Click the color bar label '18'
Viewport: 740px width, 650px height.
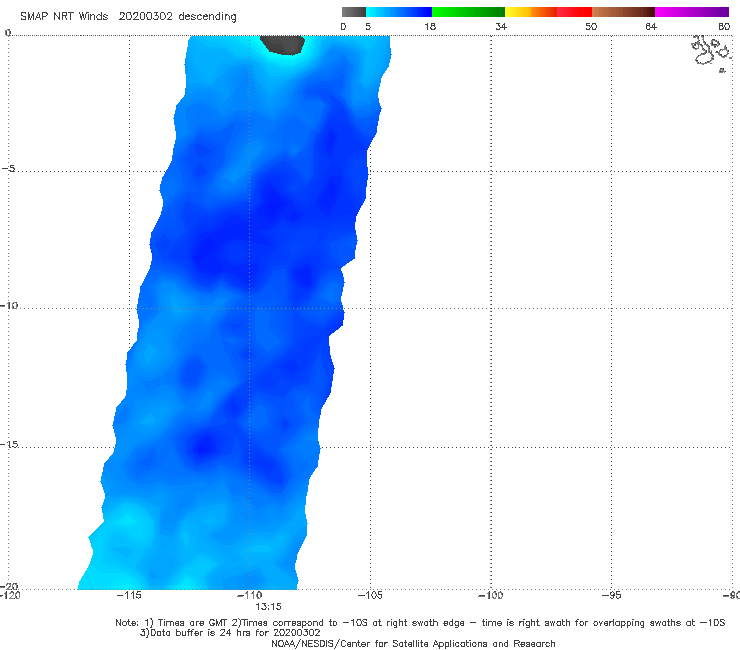(430, 26)
